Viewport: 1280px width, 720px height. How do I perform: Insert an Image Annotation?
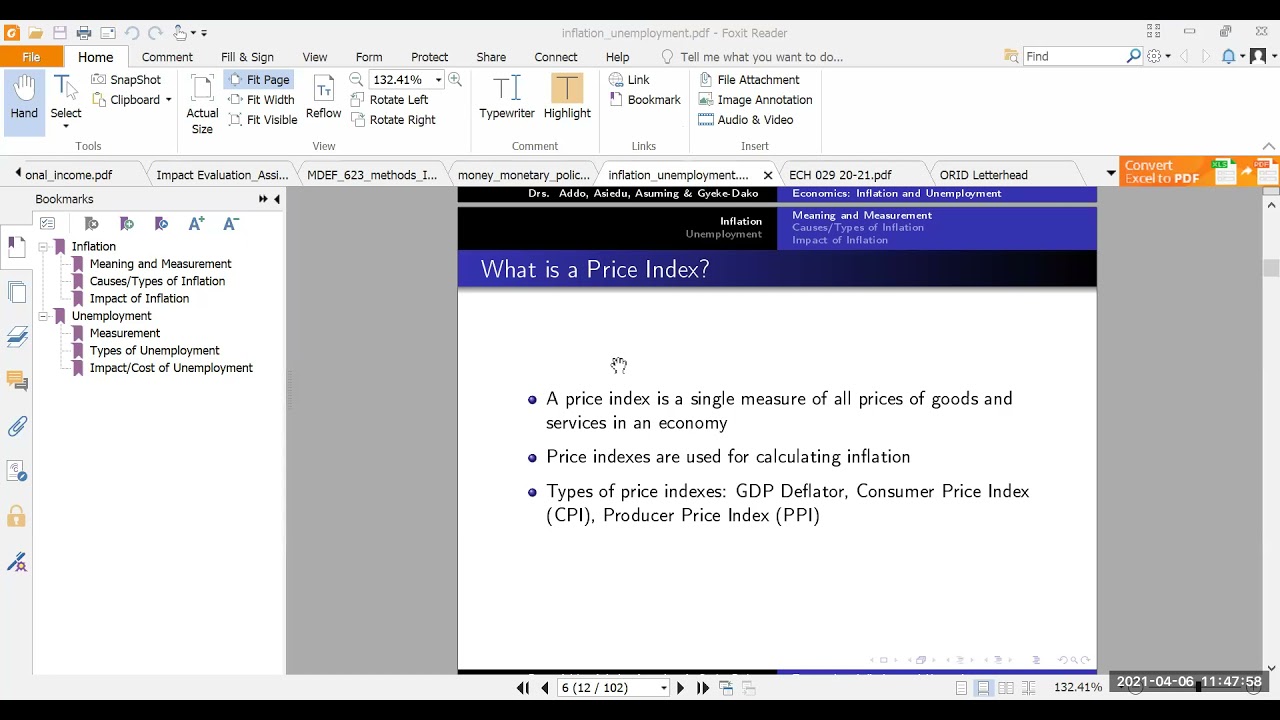coord(755,100)
